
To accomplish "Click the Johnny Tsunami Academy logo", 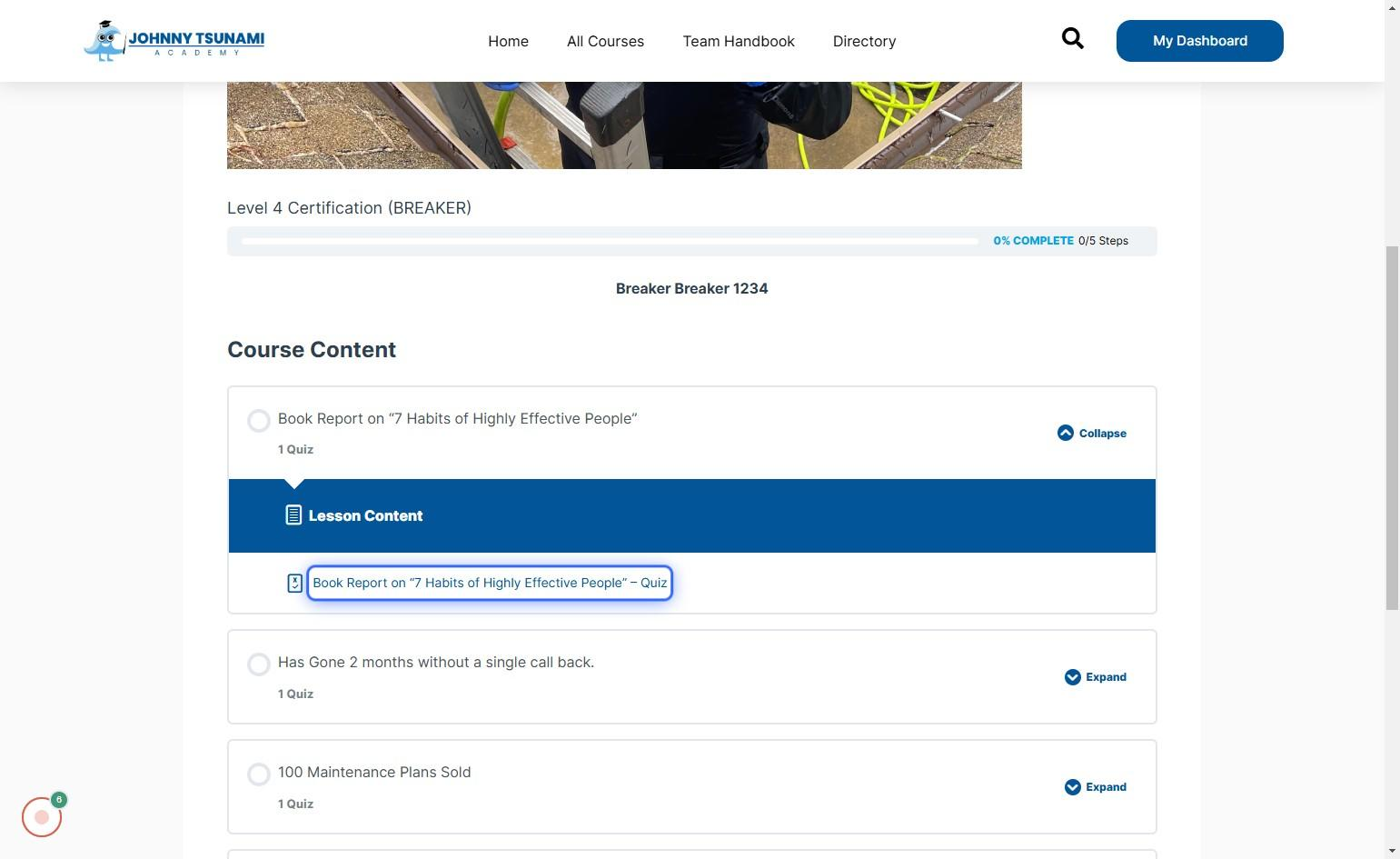I will click(x=174, y=41).
